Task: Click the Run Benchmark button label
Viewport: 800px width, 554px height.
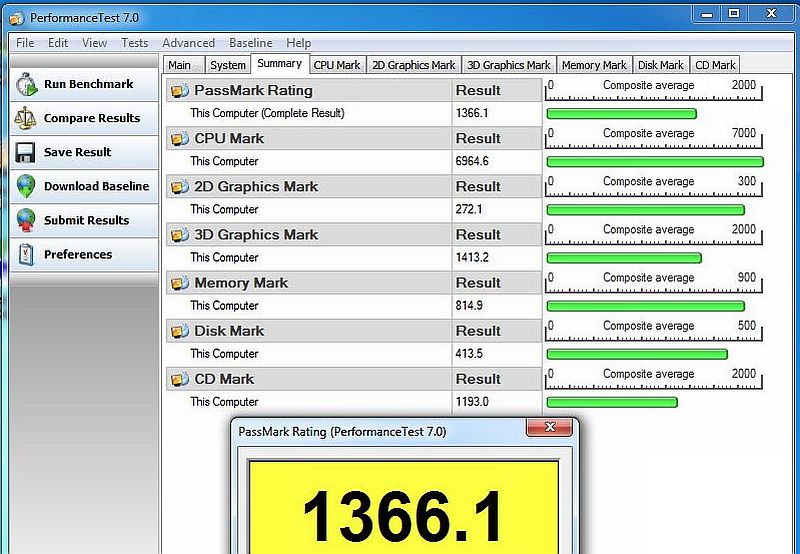Action: 88,84
